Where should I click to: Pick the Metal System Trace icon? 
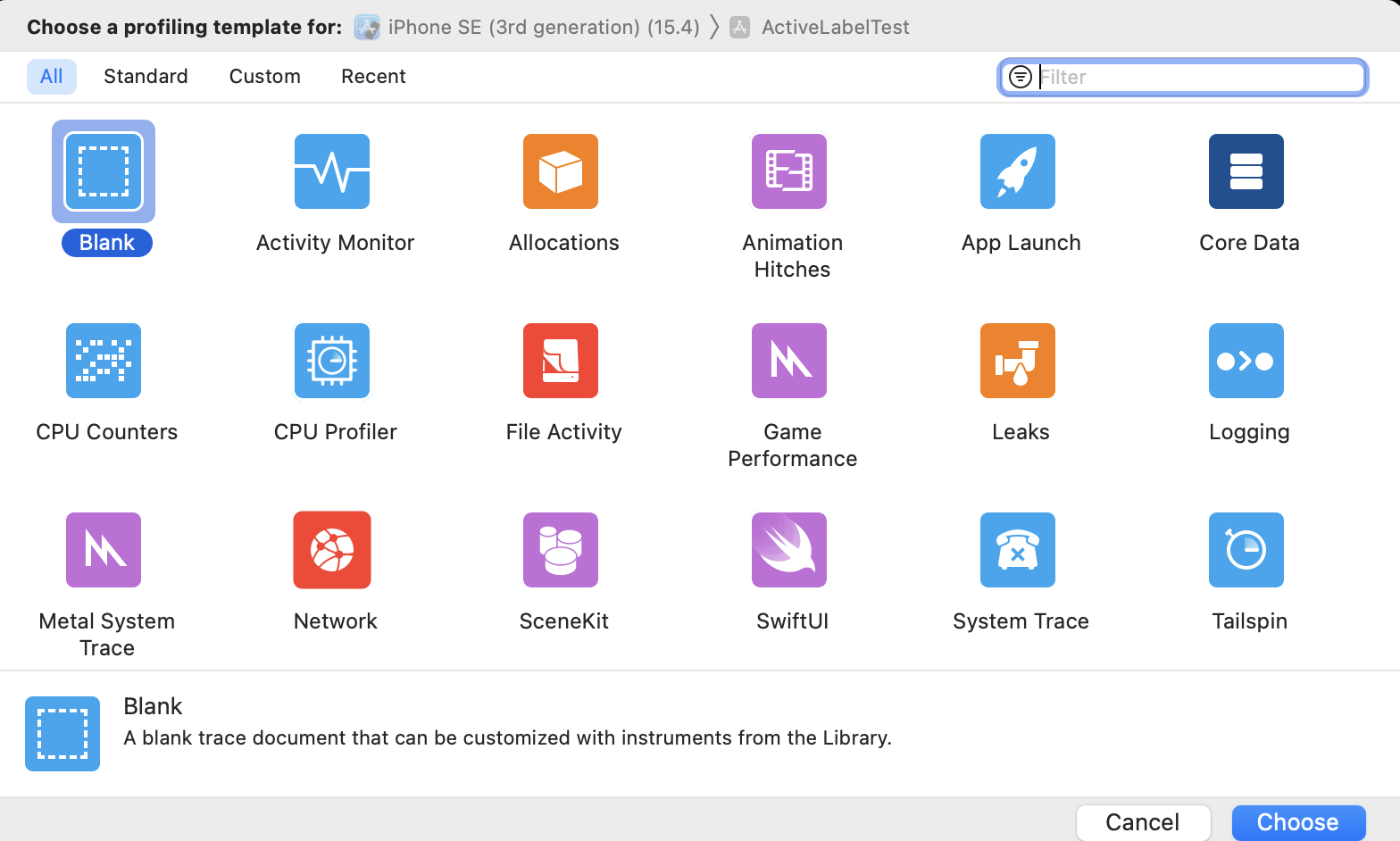click(104, 550)
